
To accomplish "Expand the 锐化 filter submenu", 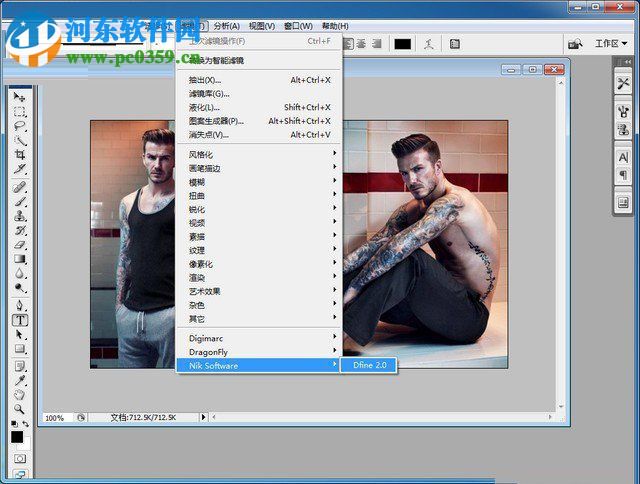I will point(259,209).
